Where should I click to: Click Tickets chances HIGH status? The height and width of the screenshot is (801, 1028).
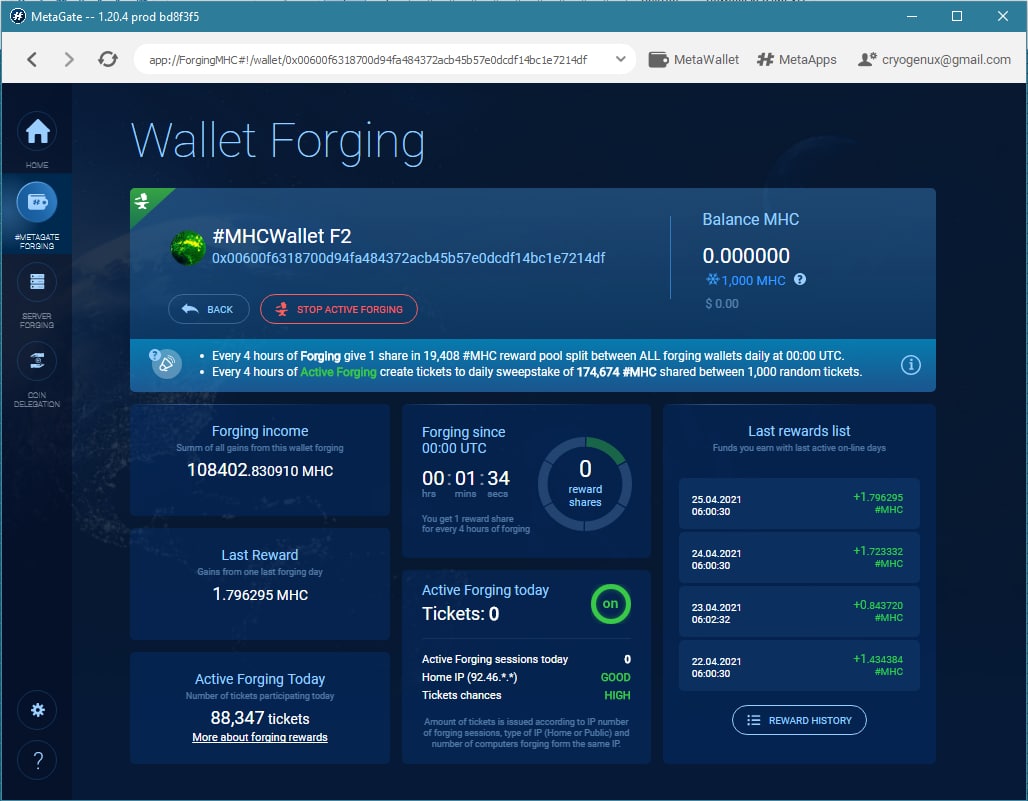[x=617, y=695]
